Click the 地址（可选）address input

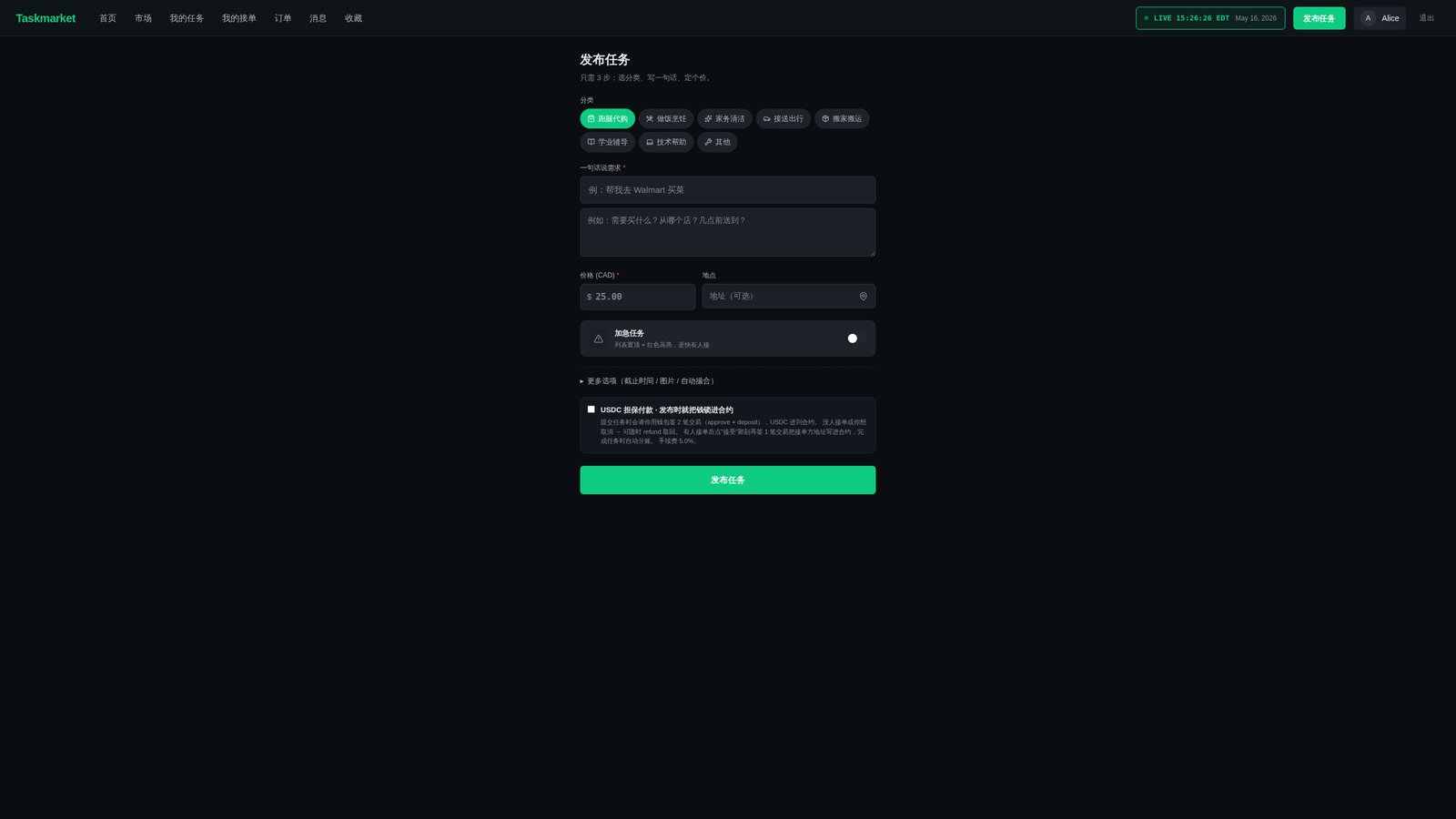pos(788,297)
